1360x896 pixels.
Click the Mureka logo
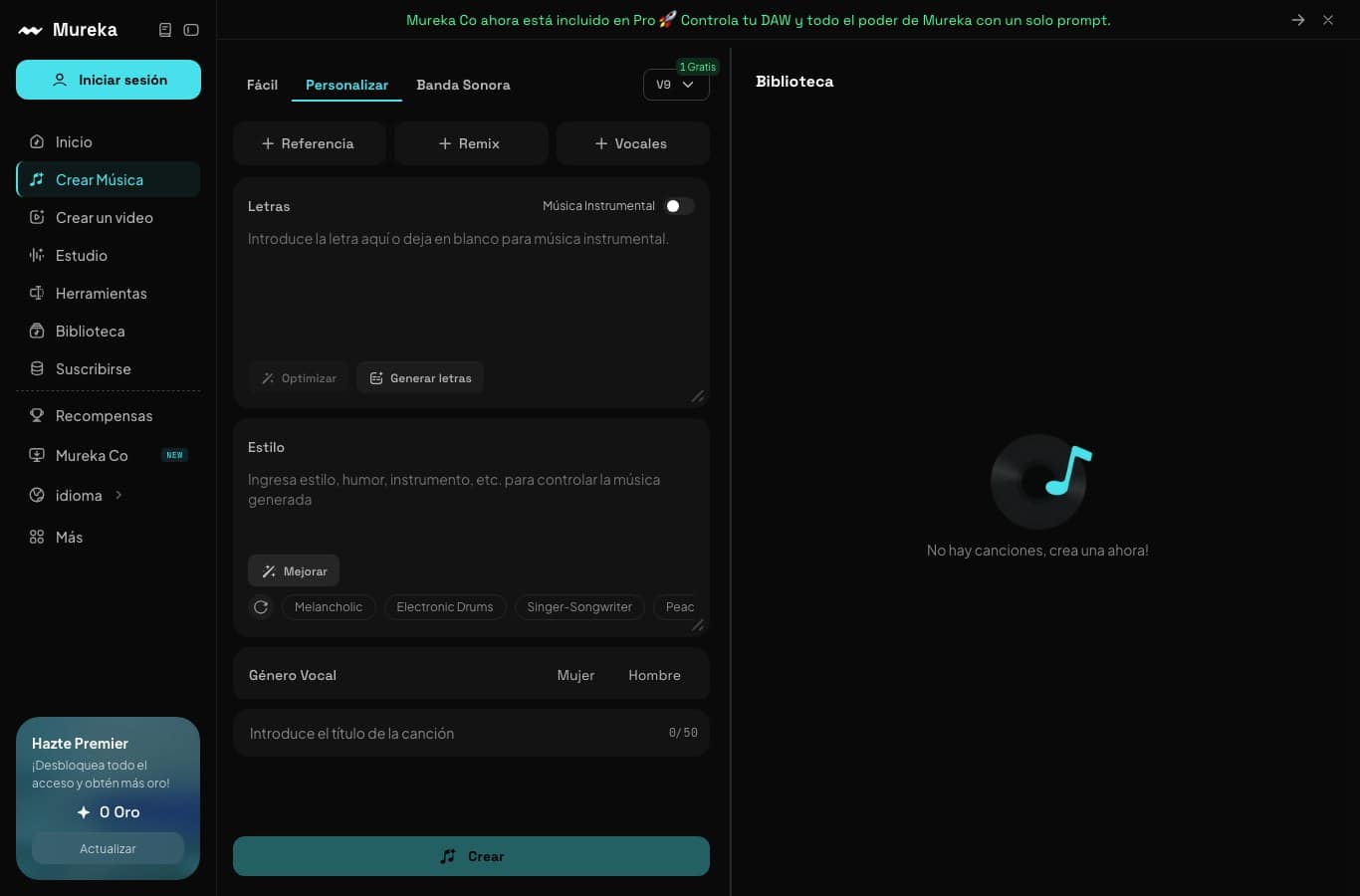tap(68, 30)
